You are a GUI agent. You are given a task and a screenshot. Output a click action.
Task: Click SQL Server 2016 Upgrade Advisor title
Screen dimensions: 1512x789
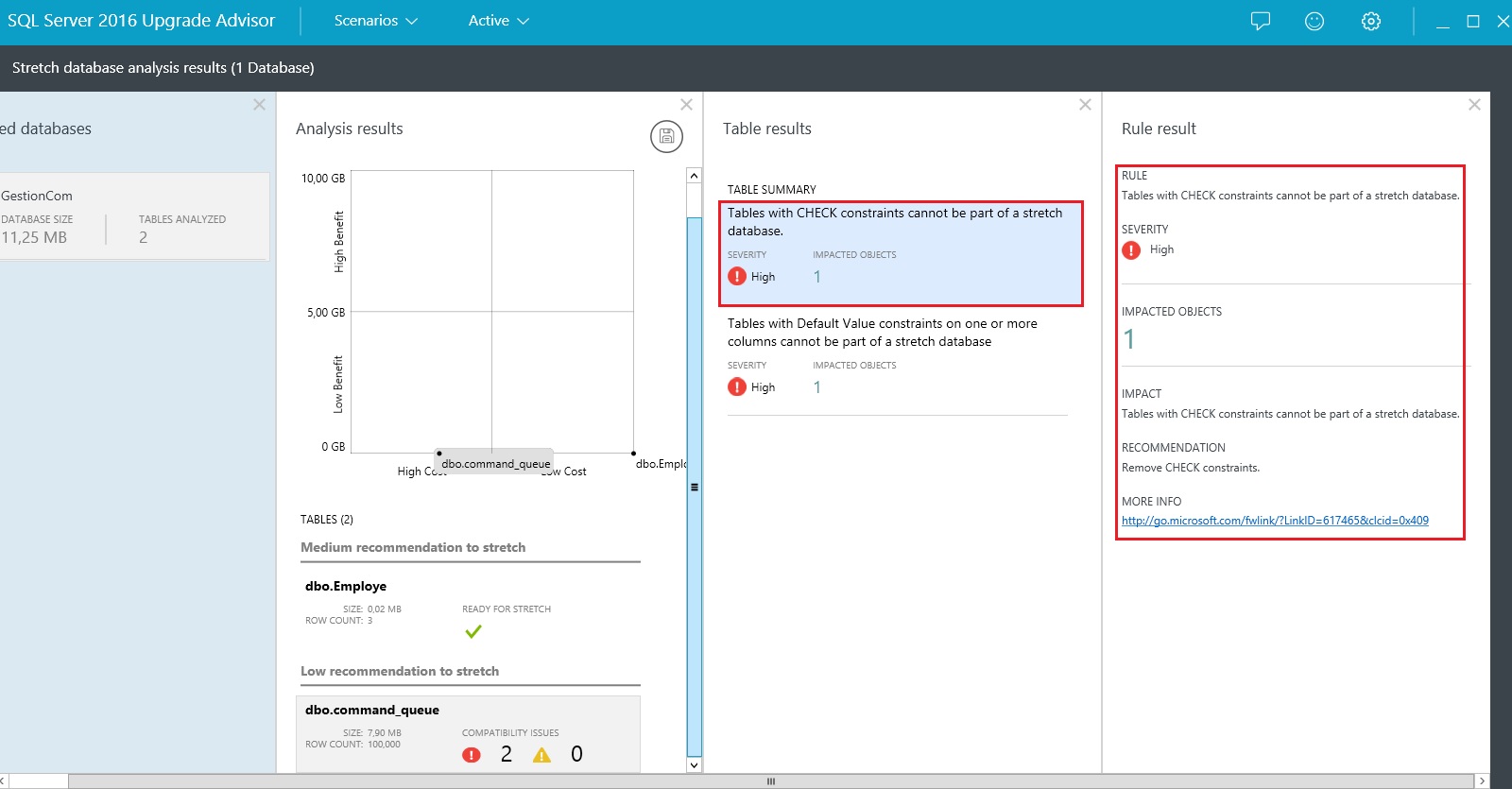point(142,21)
